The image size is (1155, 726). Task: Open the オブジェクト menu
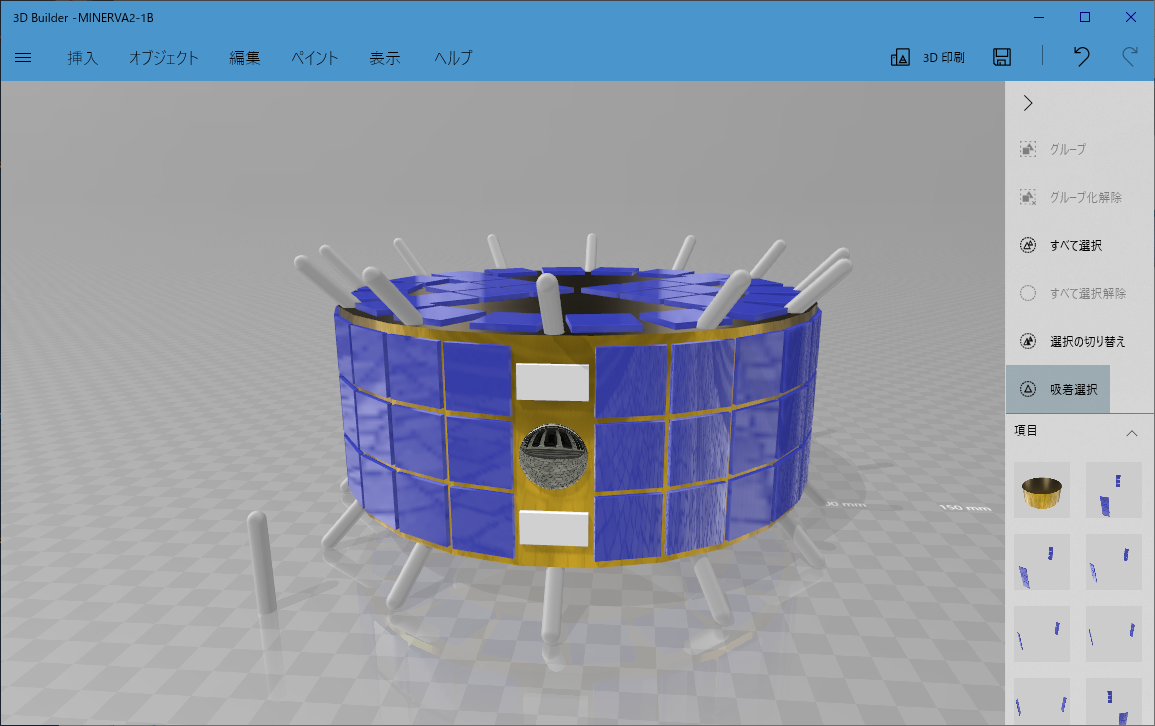pos(164,57)
